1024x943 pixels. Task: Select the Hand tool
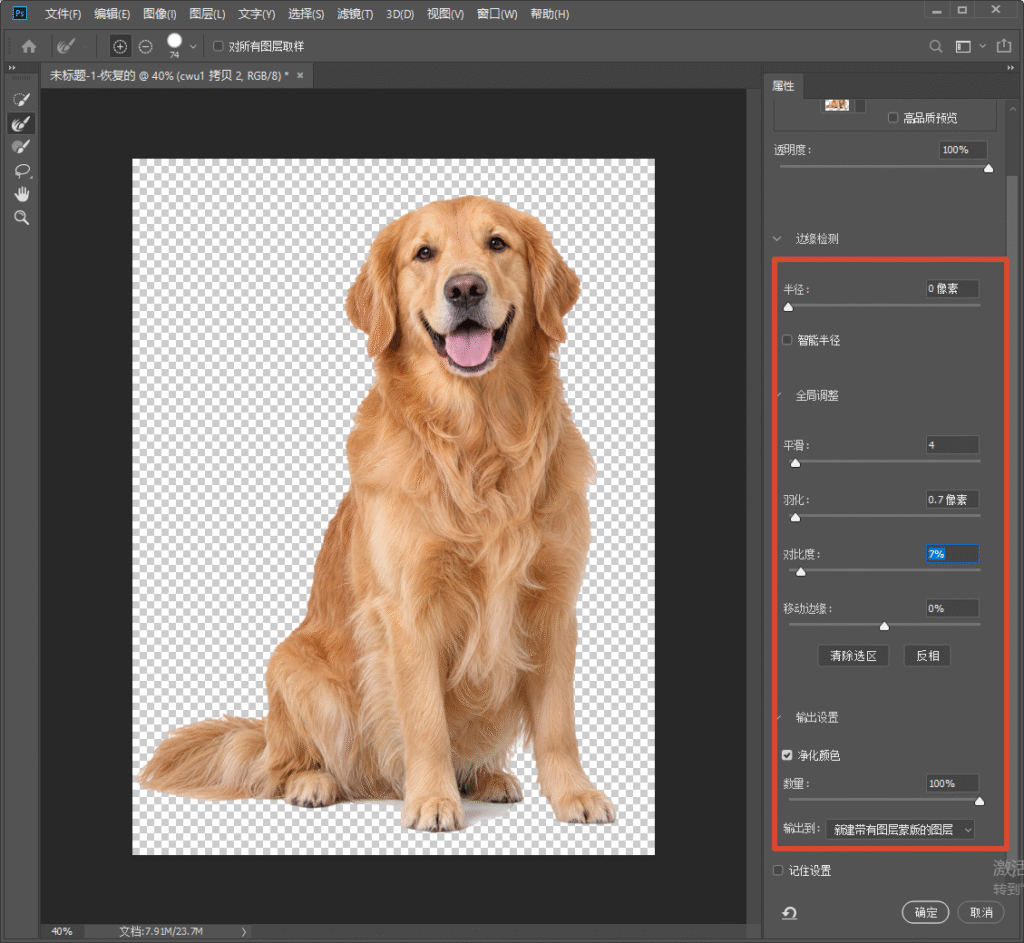(22, 194)
